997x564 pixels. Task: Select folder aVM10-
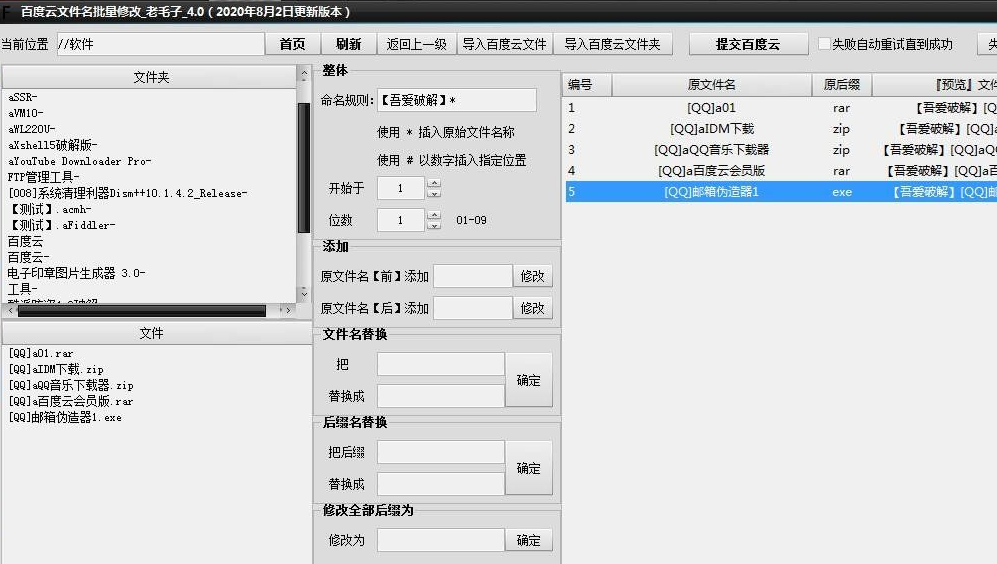pos(26,113)
